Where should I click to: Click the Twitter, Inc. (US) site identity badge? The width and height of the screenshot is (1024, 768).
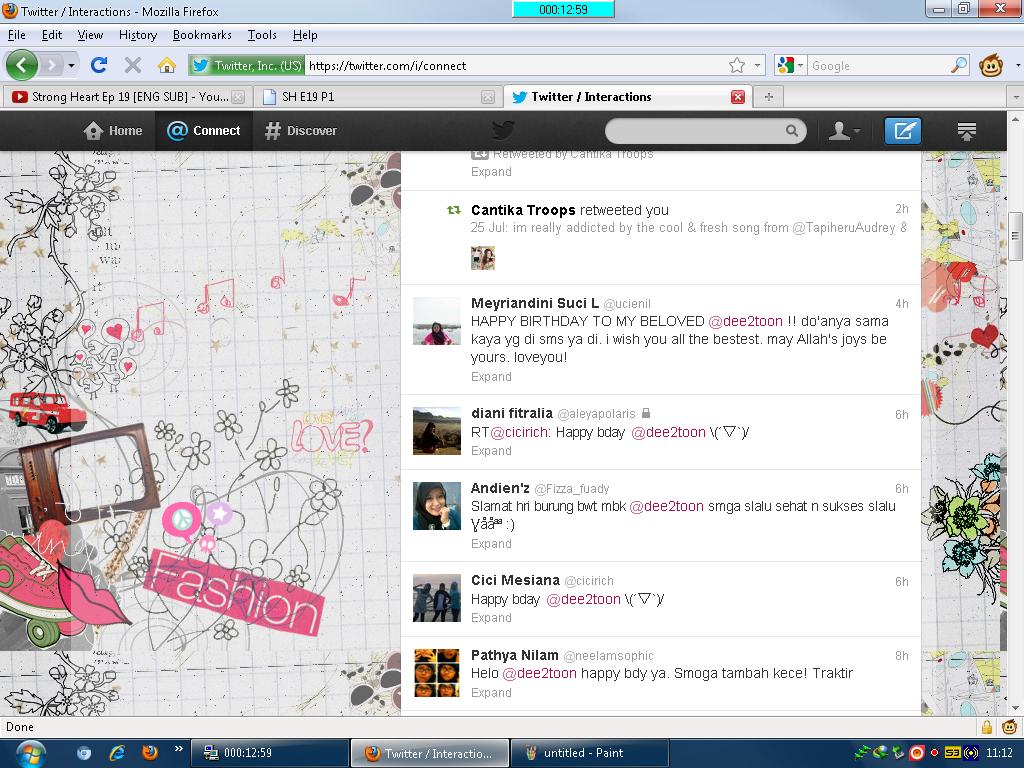tap(246, 65)
